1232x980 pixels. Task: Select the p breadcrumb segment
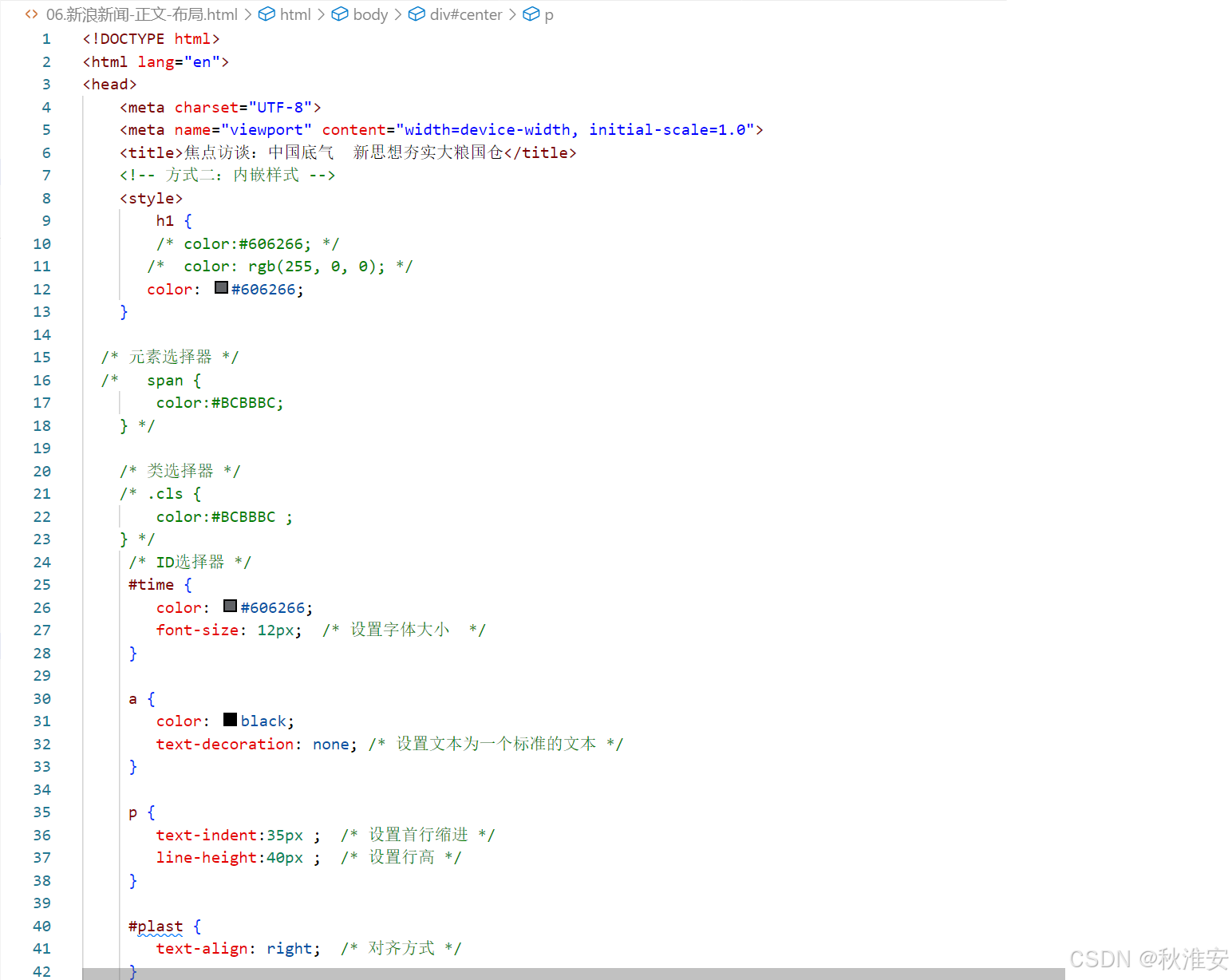tap(549, 15)
